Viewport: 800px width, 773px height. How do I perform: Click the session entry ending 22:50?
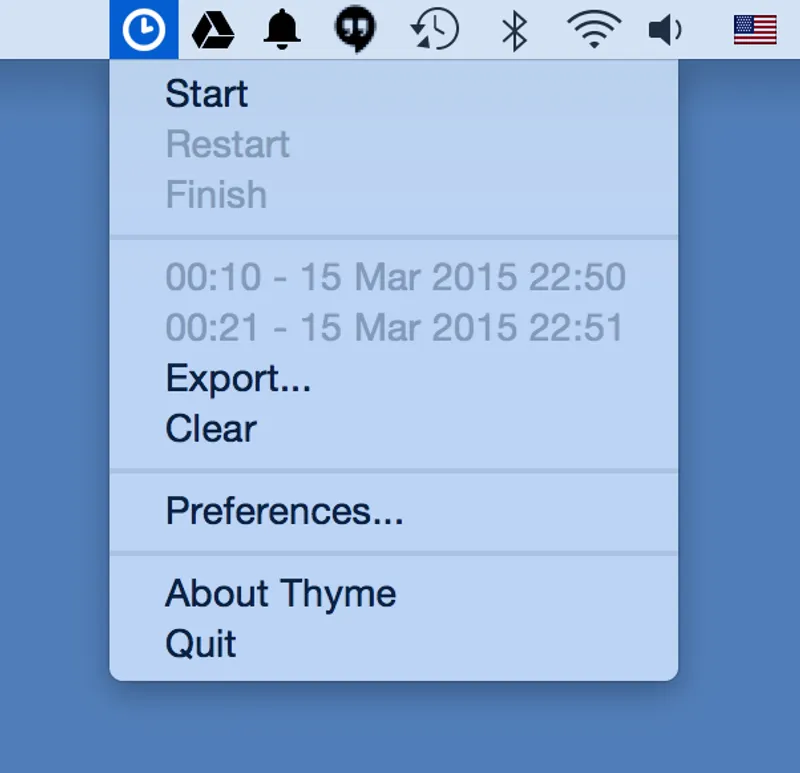coord(395,276)
